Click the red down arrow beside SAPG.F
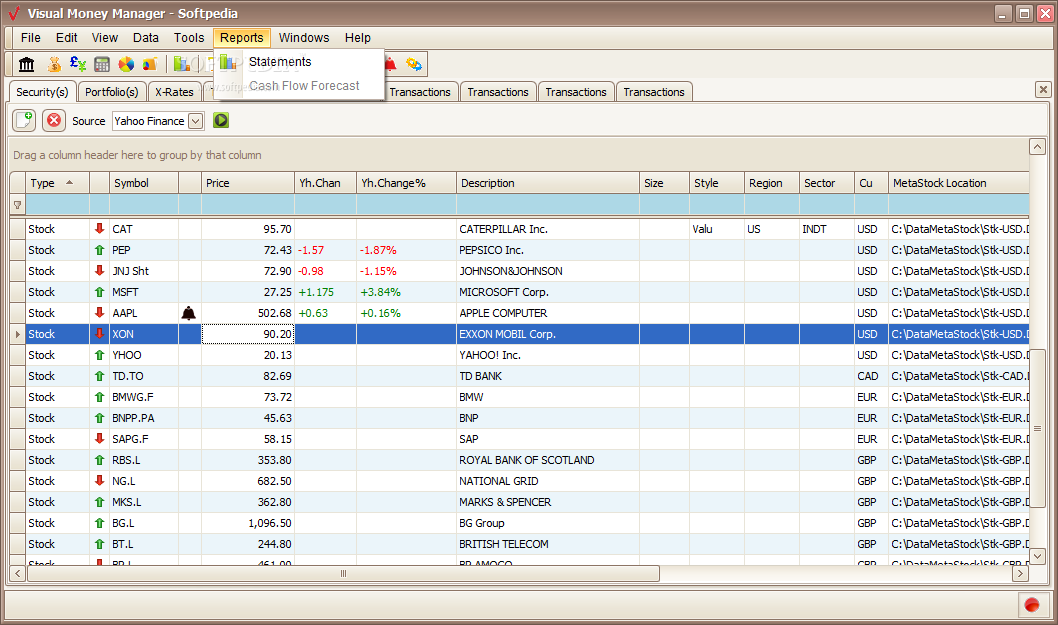 point(99,439)
